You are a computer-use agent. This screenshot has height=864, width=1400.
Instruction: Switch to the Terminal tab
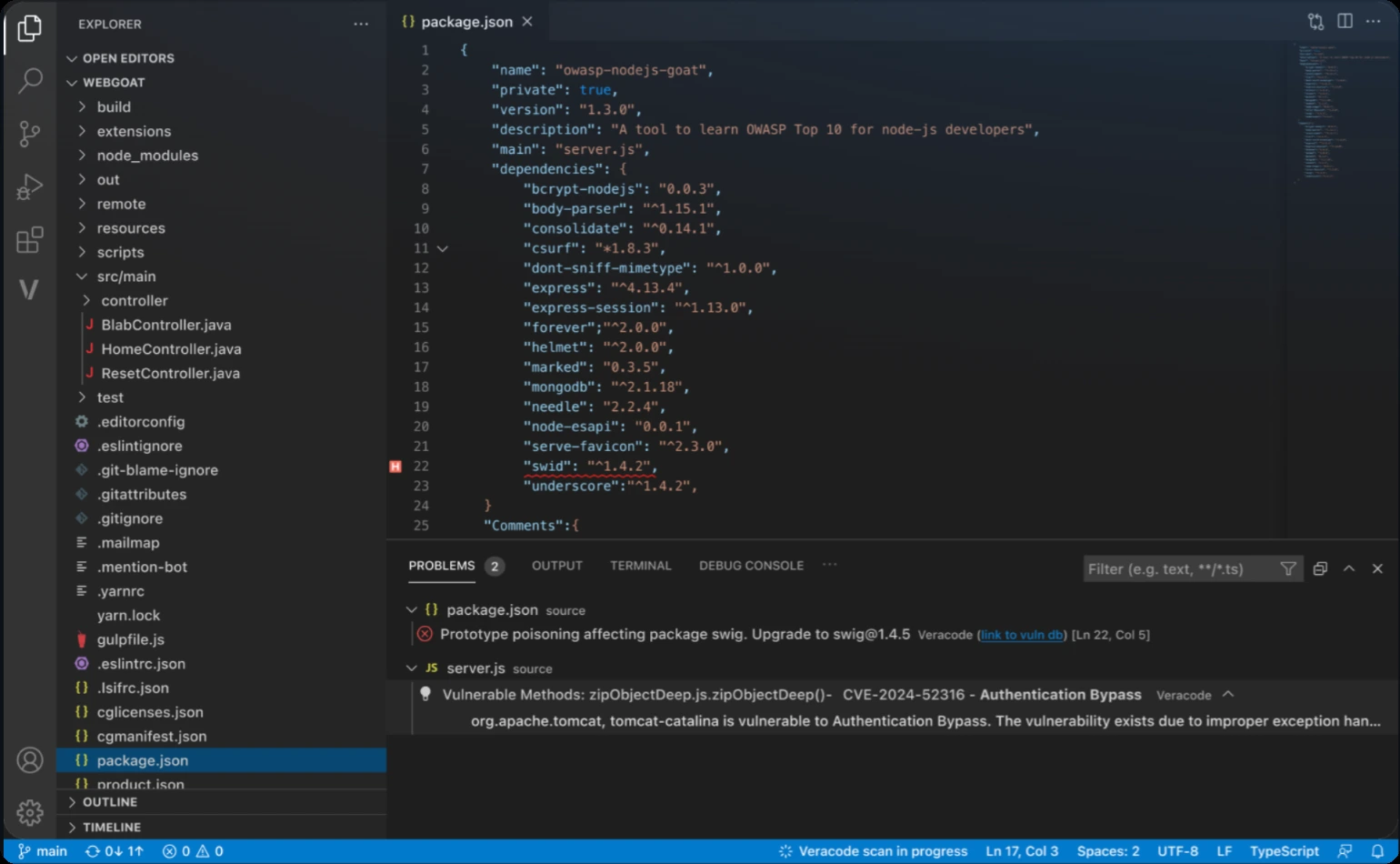pyautogui.click(x=641, y=566)
